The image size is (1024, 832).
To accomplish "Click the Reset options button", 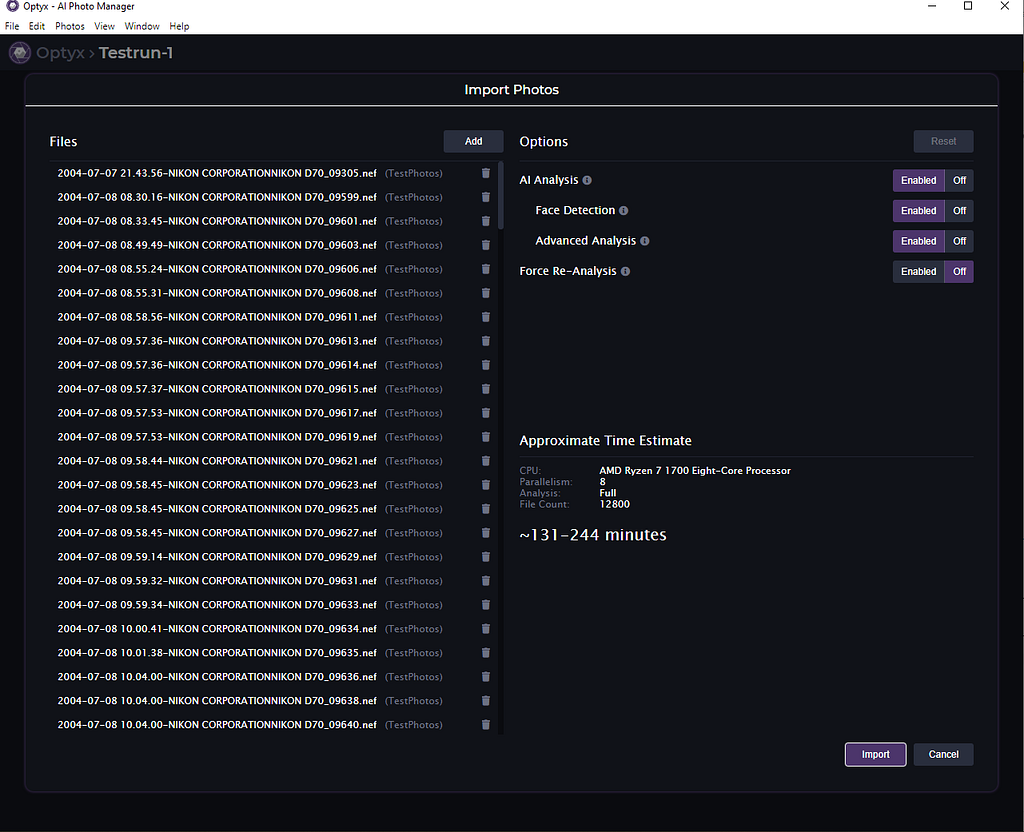I will click(943, 141).
